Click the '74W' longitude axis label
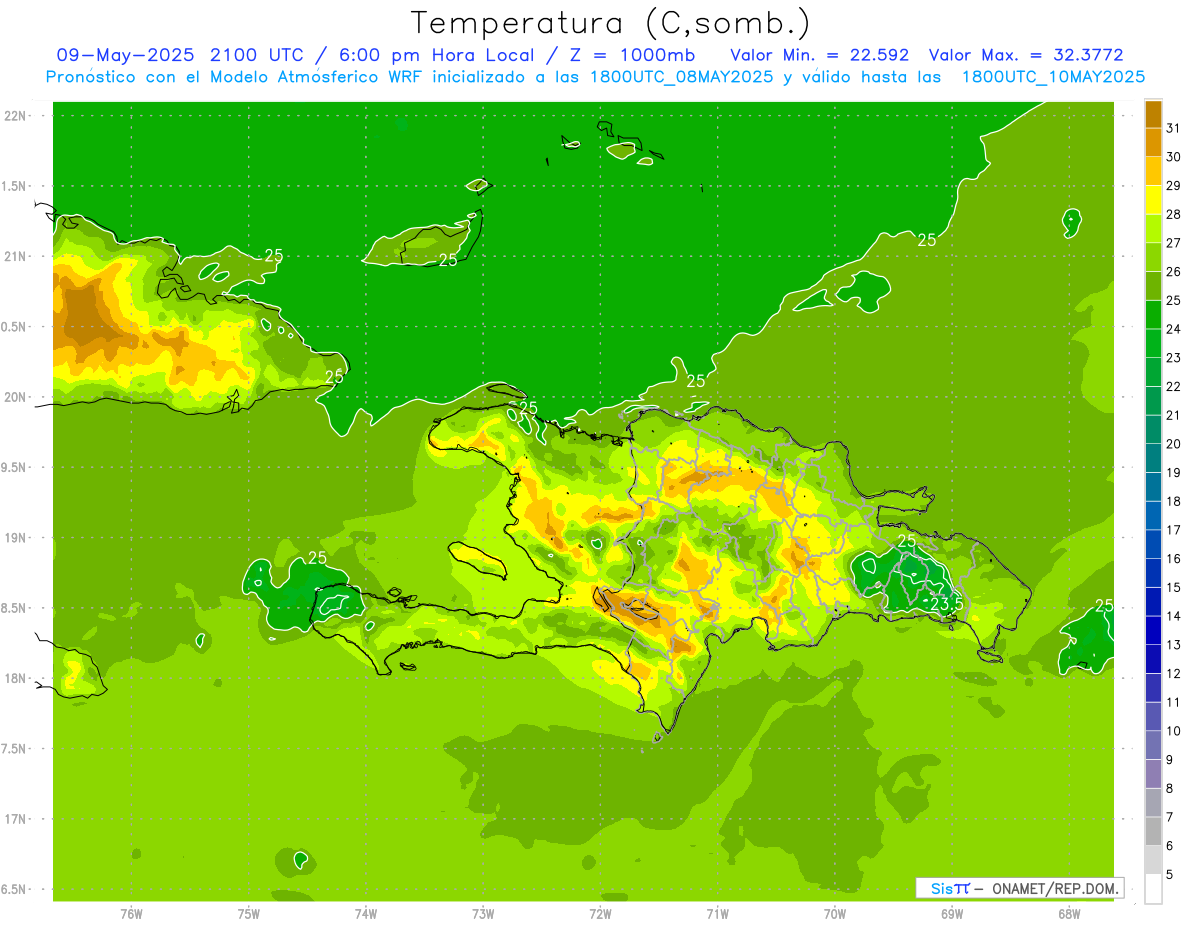The width and height of the screenshot is (1200, 927). (x=366, y=914)
